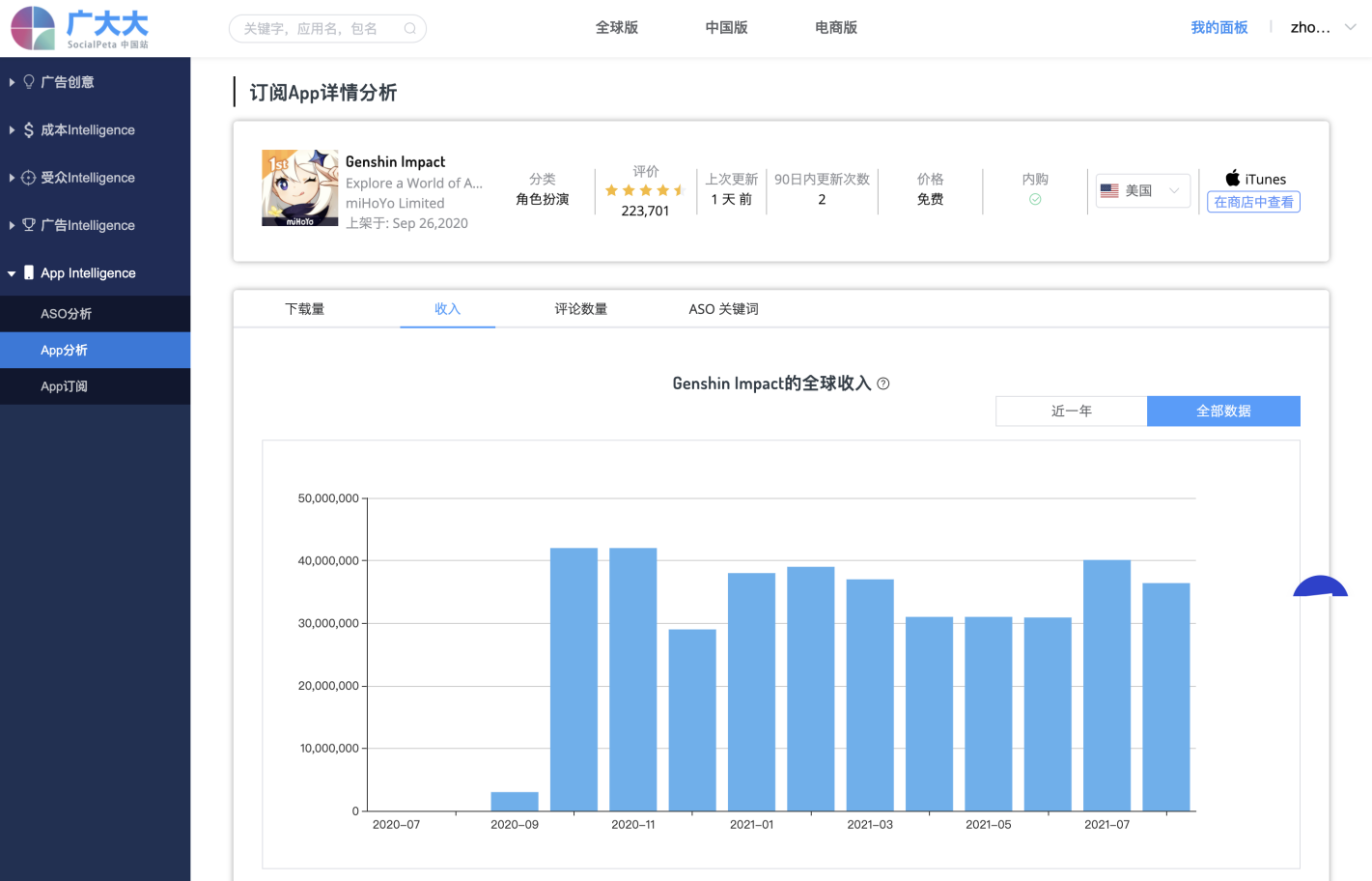This screenshot has width=1372, height=881.
Task: Open App订阅 in sidebar
Action: [95, 386]
